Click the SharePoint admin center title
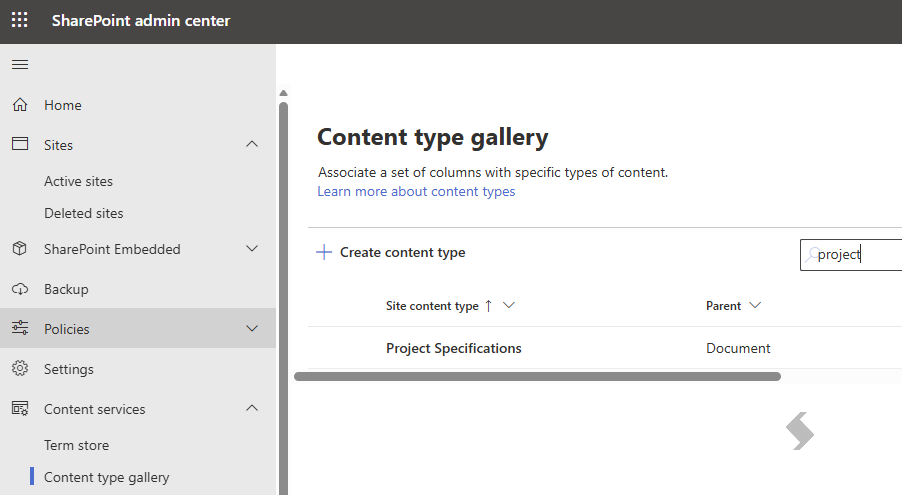Viewport: 902px width, 495px height. [x=141, y=21]
